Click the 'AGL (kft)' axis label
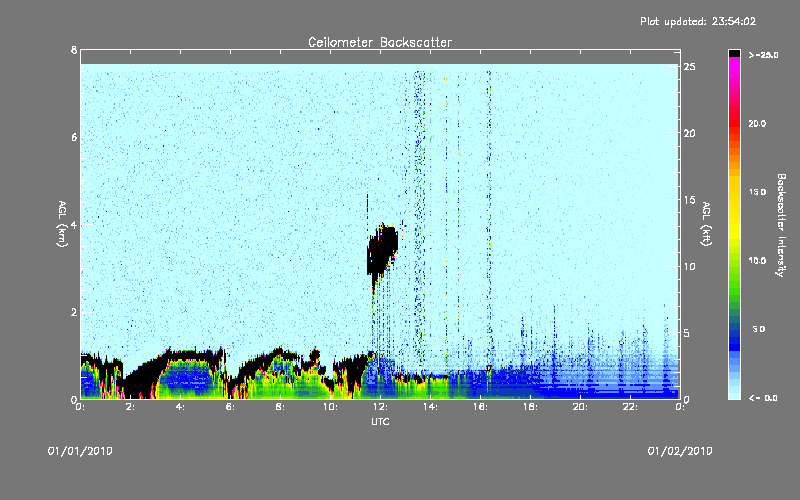 (706, 224)
